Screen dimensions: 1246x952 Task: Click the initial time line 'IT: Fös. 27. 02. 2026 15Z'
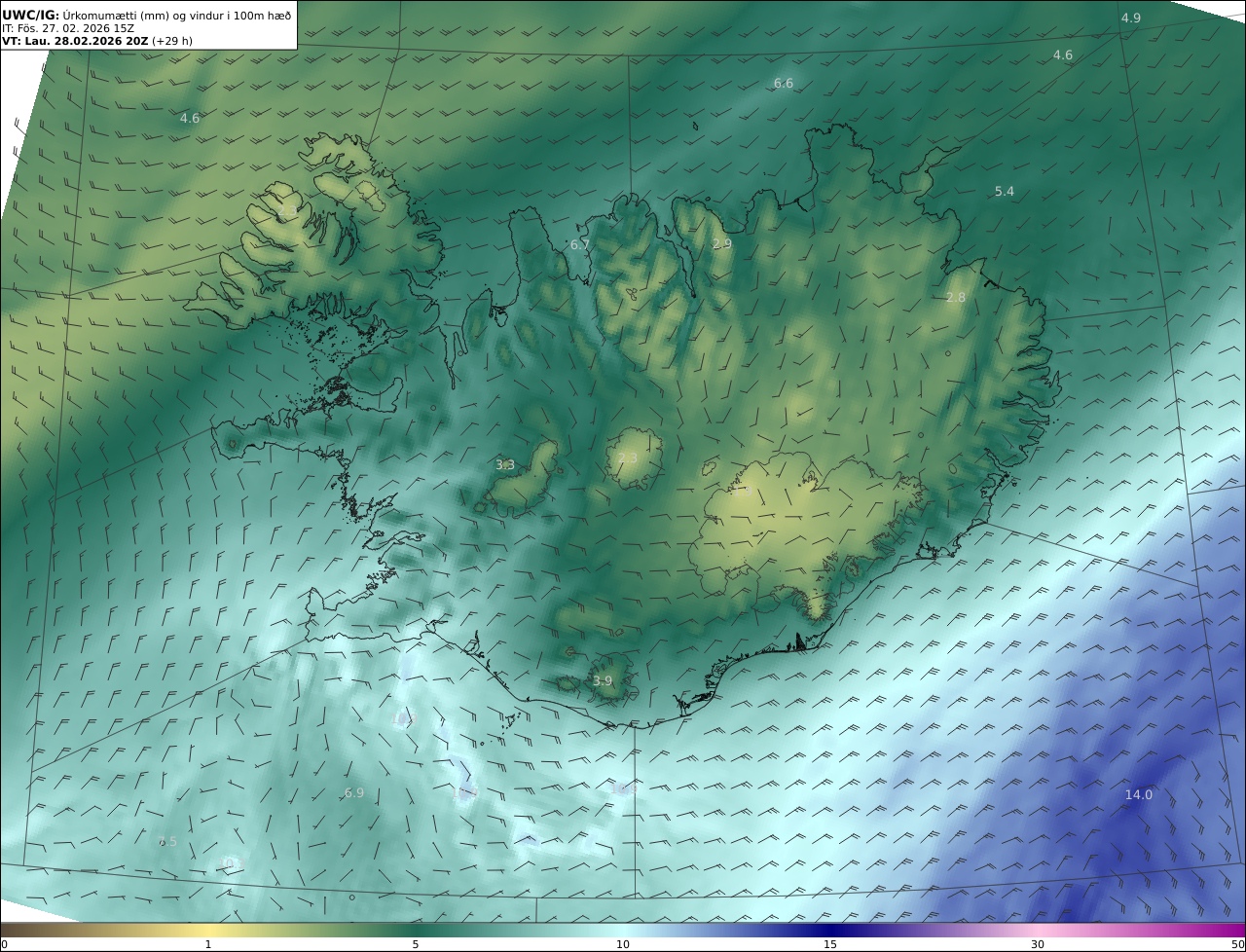(68, 28)
